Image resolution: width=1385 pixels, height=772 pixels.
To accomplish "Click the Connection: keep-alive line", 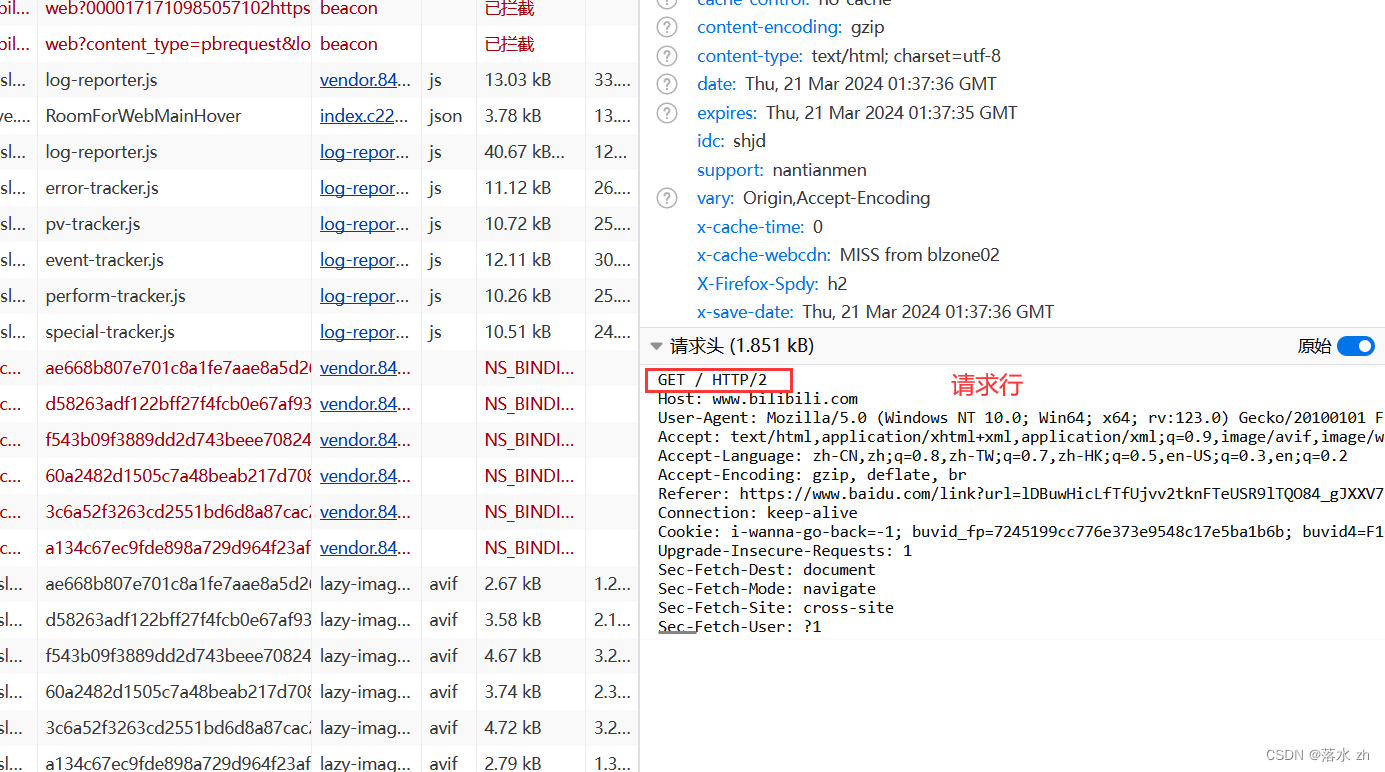I will tap(757, 513).
